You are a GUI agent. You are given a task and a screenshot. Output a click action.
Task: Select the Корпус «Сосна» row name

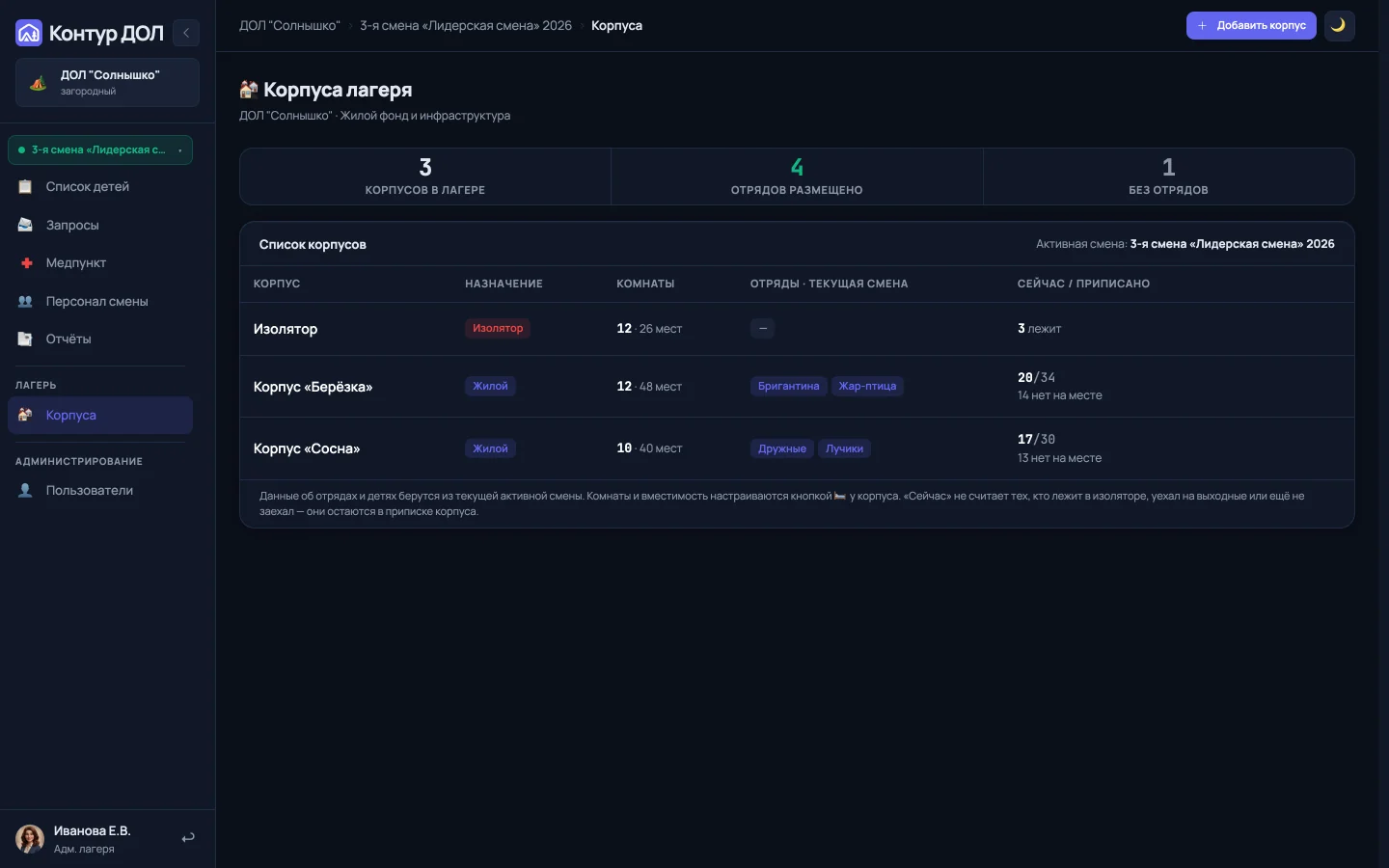(307, 448)
